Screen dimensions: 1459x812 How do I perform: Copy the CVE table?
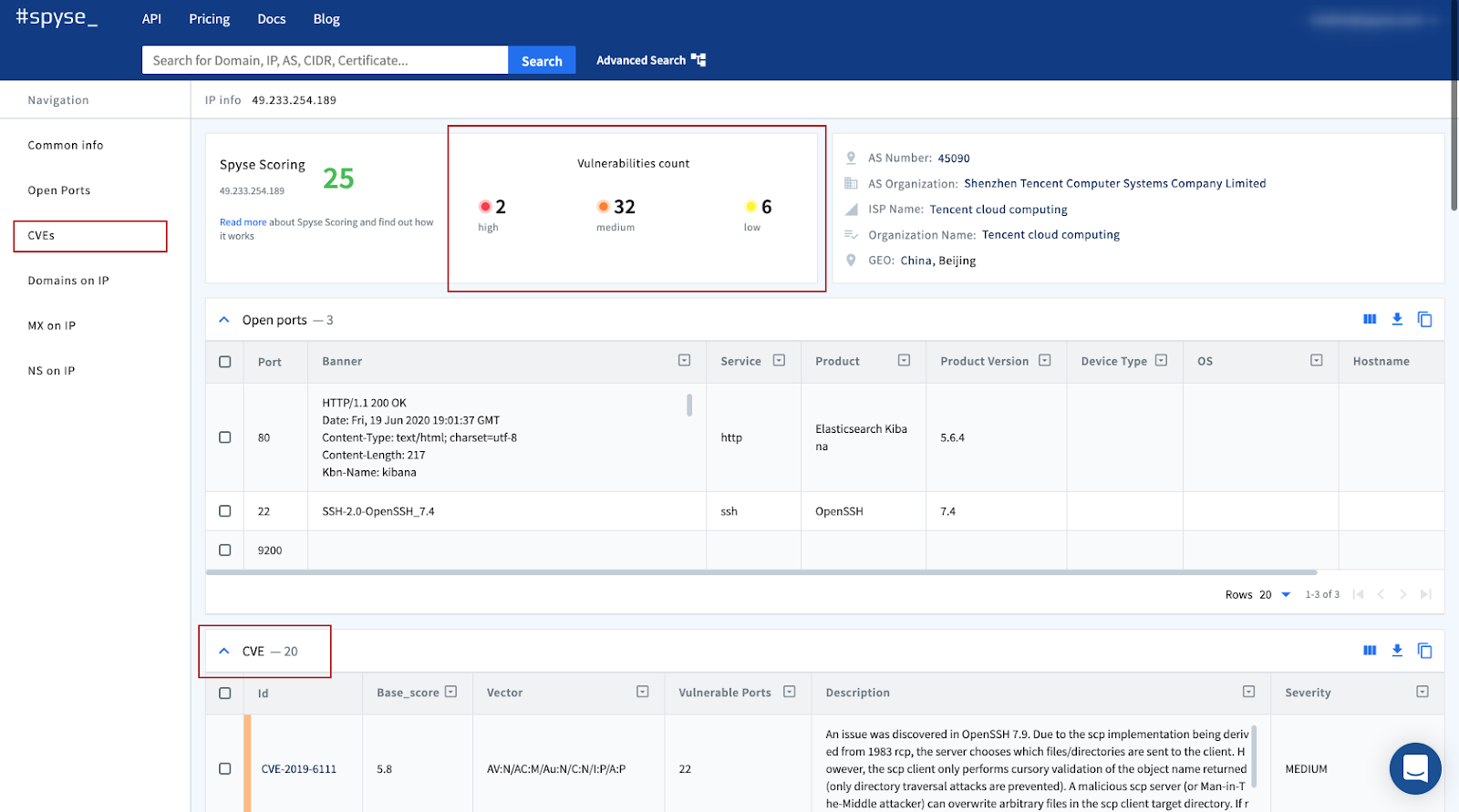(x=1424, y=651)
